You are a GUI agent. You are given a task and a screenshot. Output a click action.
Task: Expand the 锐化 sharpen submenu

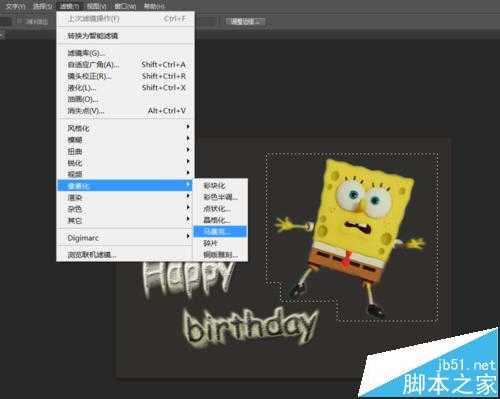click(125, 163)
